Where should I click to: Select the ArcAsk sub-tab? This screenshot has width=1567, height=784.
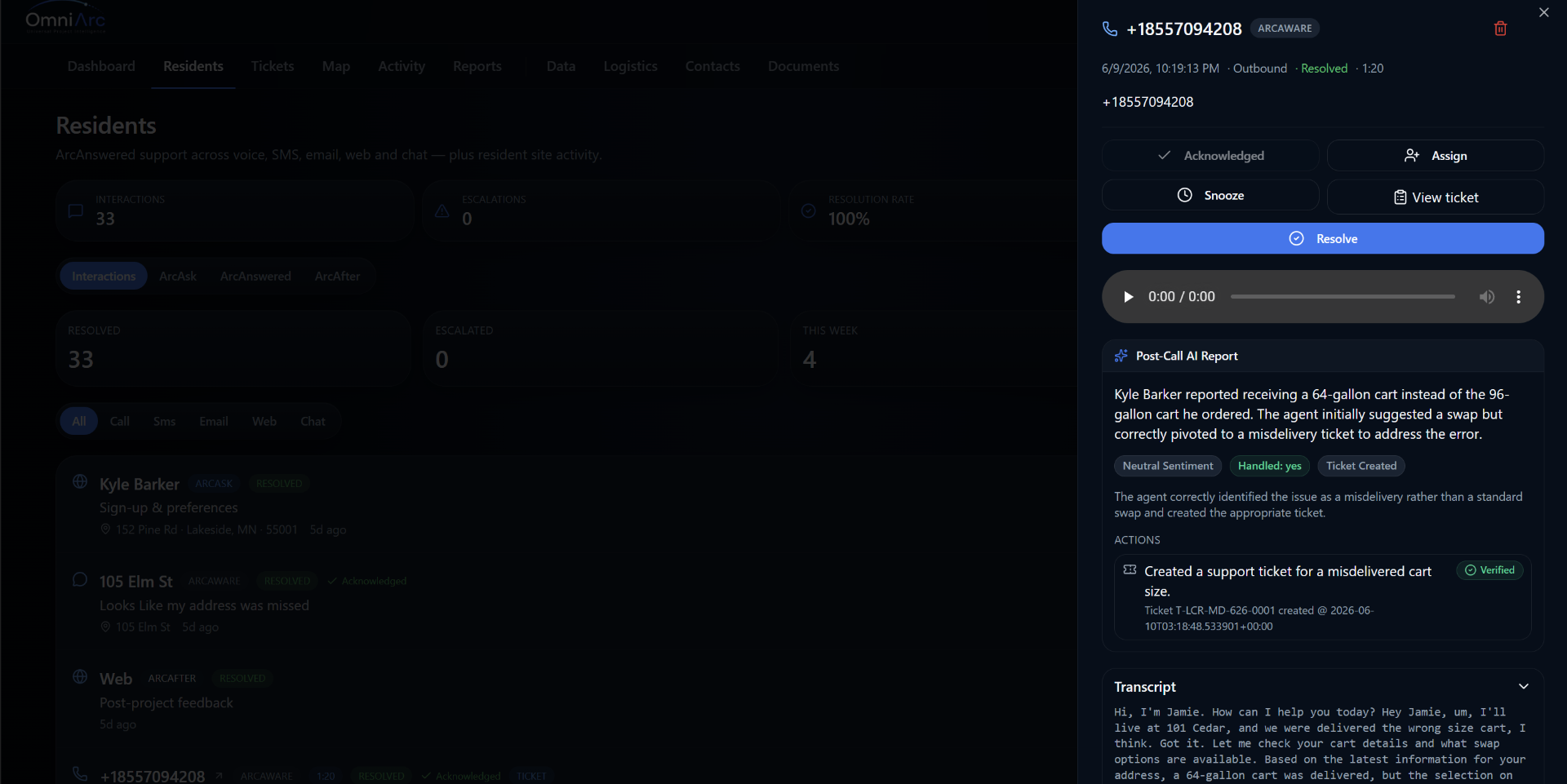178,277
